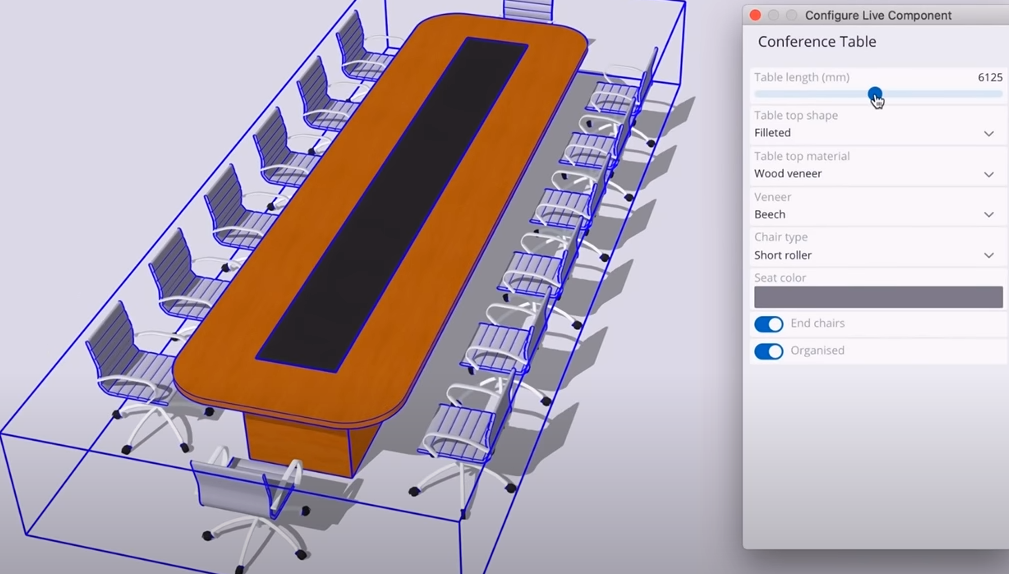Disable the End chairs toggle
The image size is (1009, 574).
click(768, 324)
